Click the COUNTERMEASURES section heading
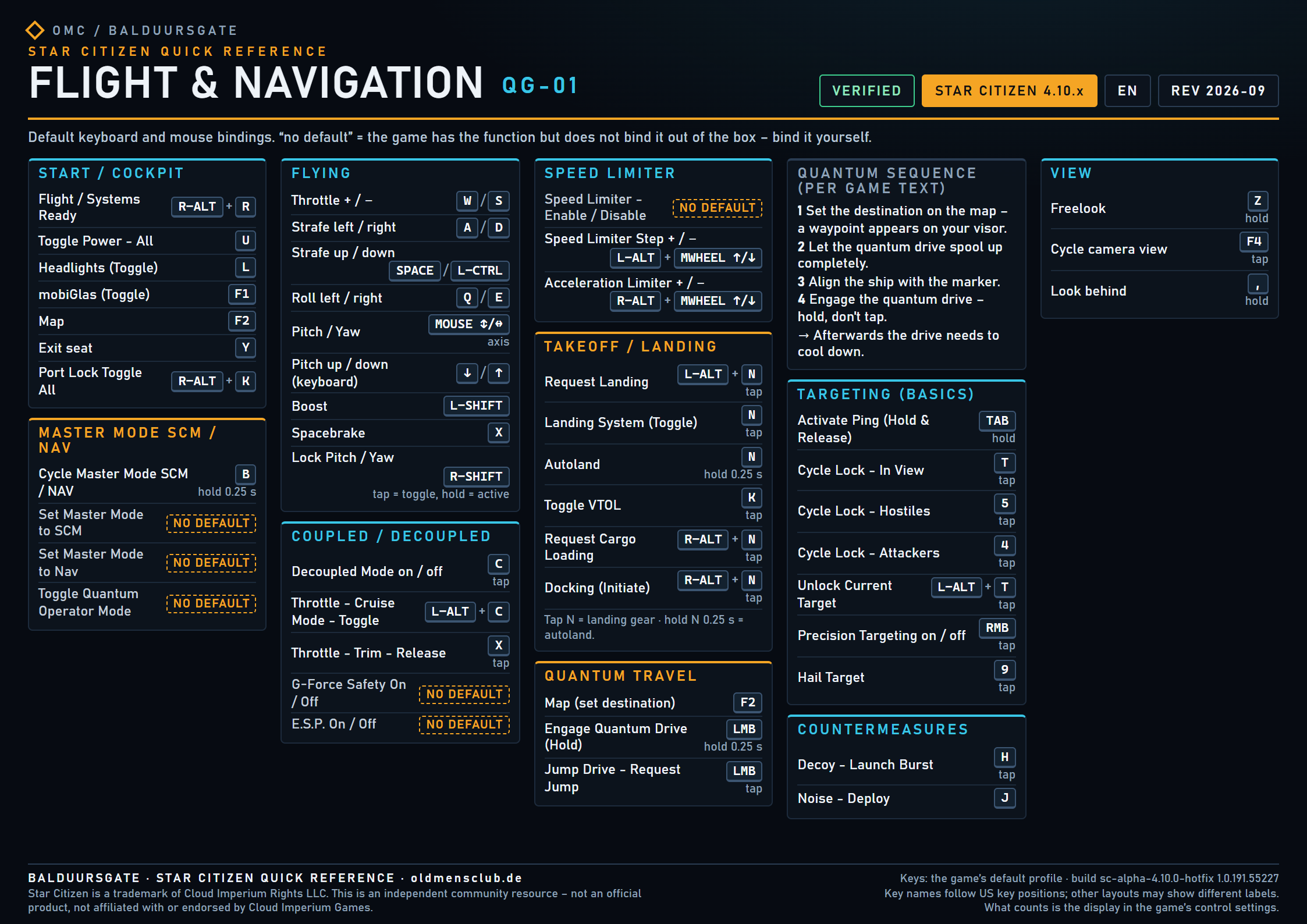Screen dimensions: 1307x924 (883, 730)
